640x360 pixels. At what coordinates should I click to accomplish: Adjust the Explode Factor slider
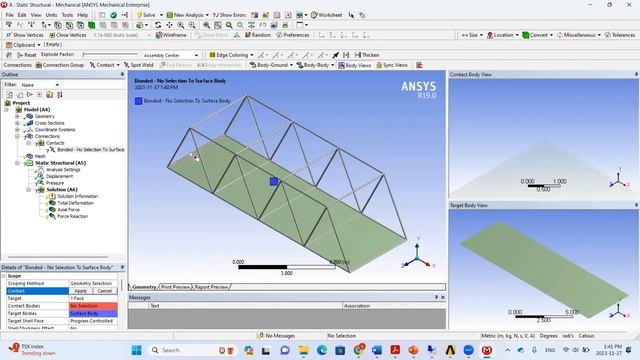pyautogui.click(x=110, y=54)
